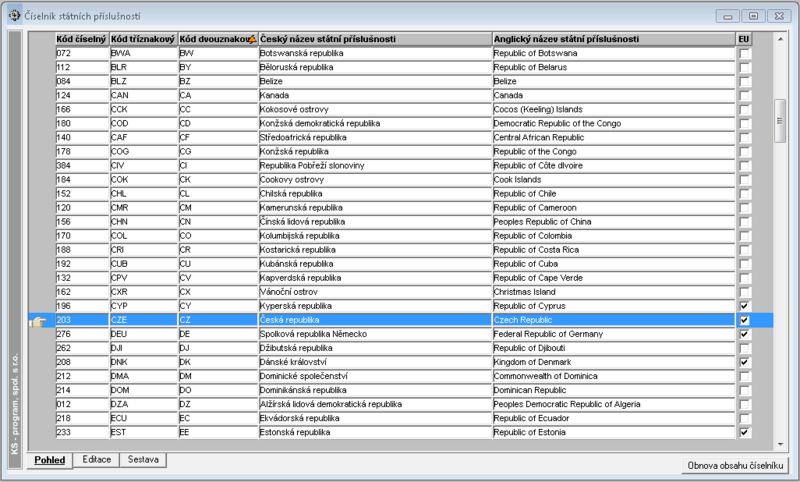Sort by Kód číselný column header

tap(82, 39)
